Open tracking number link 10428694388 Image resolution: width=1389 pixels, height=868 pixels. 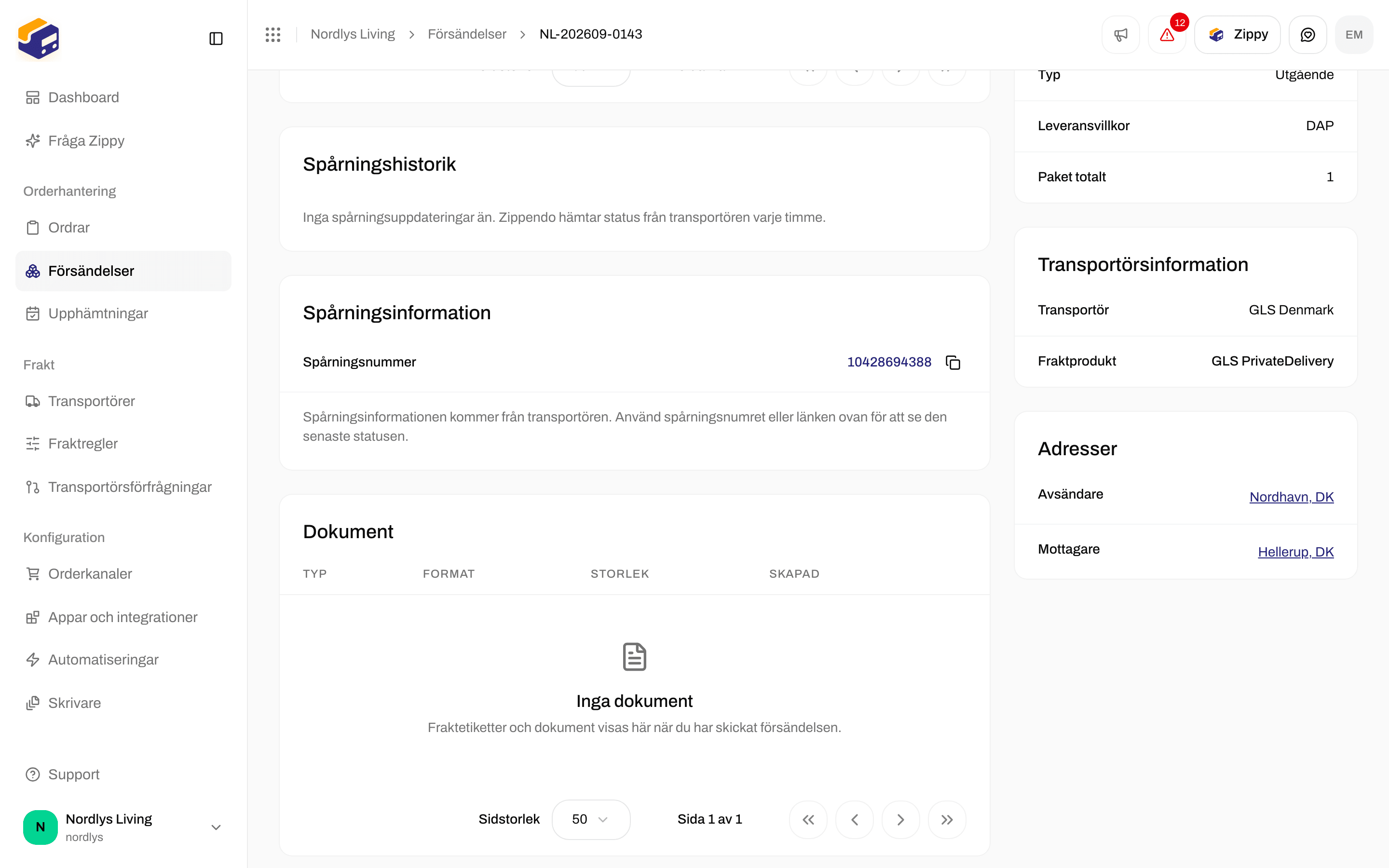(x=889, y=362)
